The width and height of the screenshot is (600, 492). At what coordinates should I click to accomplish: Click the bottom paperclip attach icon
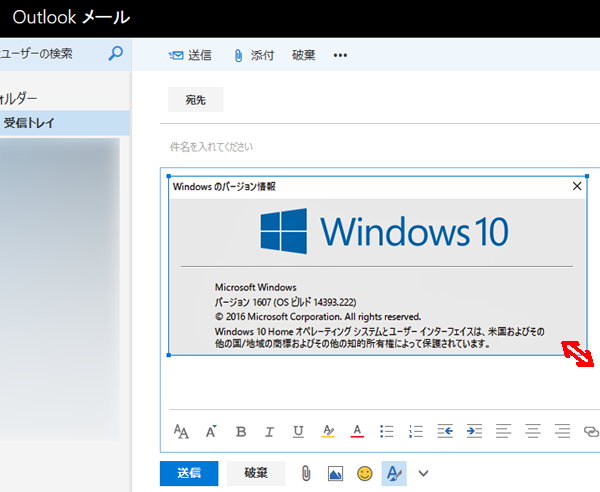(x=306, y=473)
